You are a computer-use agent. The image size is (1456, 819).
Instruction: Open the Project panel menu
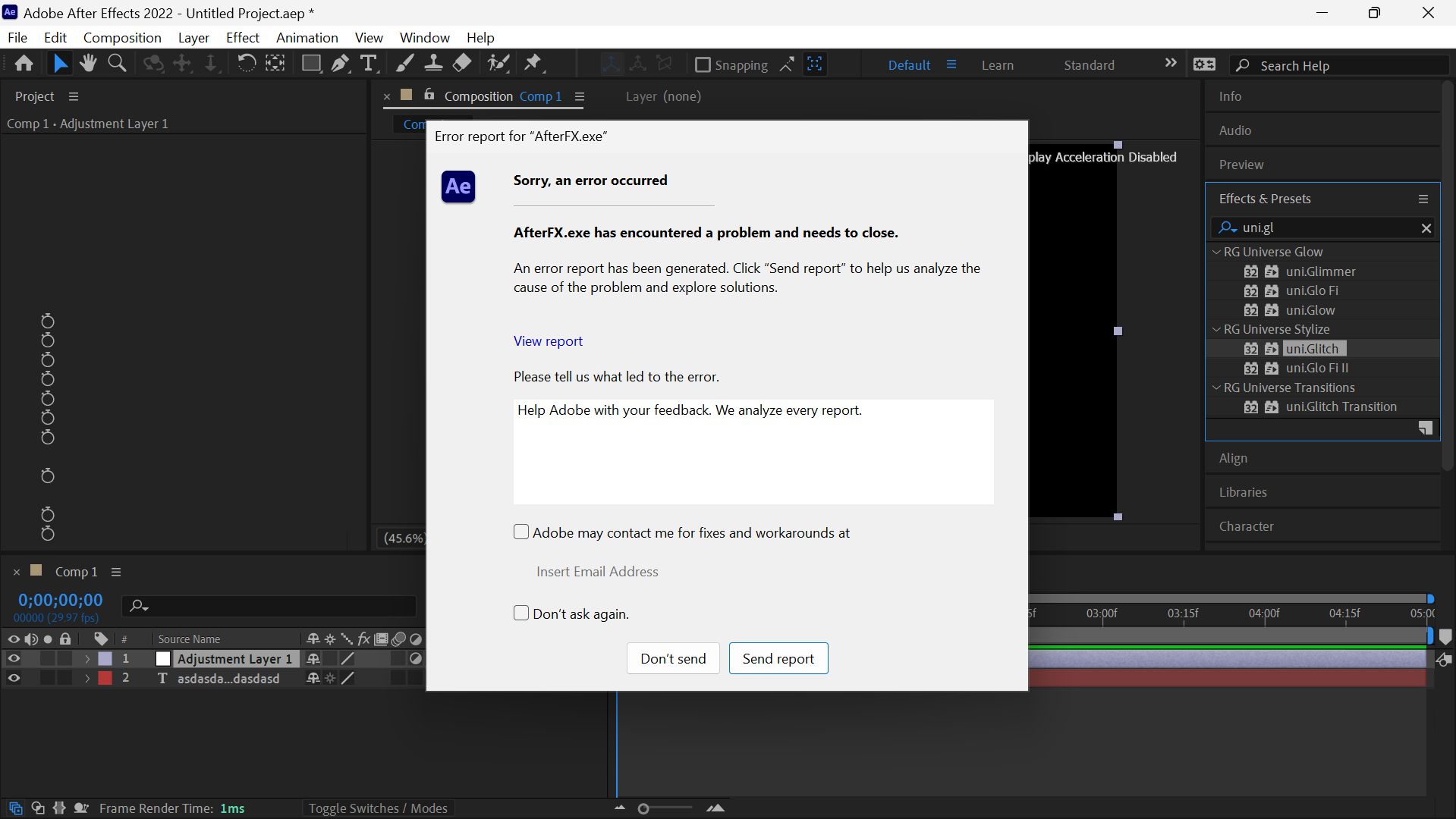click(x=74, y=96)
